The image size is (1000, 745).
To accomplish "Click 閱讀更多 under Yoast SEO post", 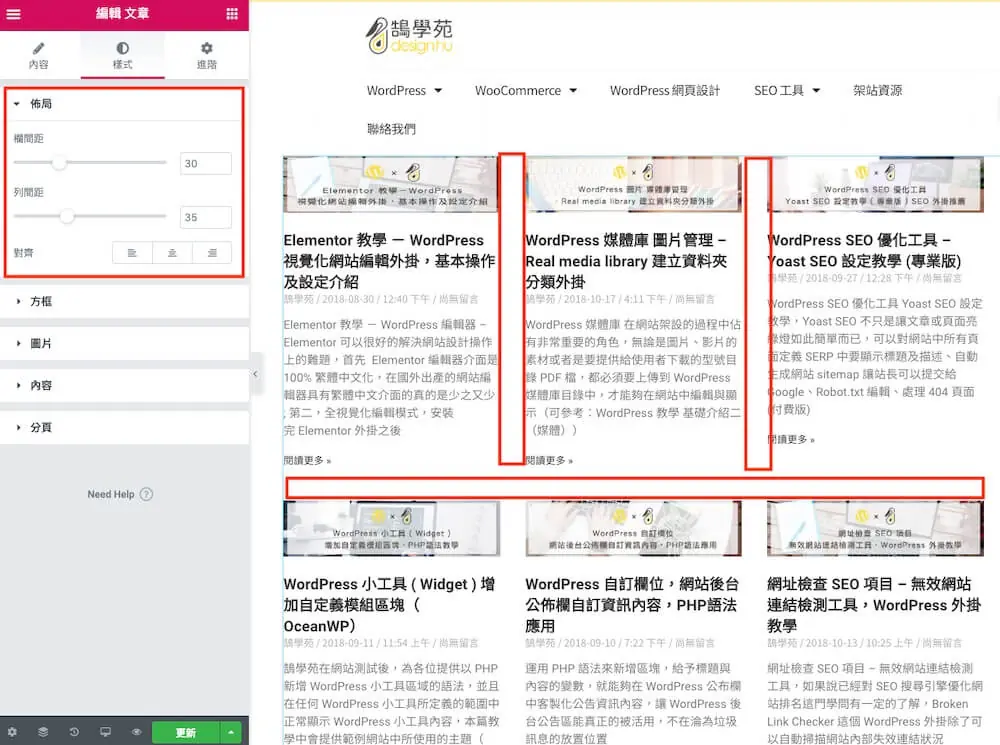I will (x=791, y=439).
